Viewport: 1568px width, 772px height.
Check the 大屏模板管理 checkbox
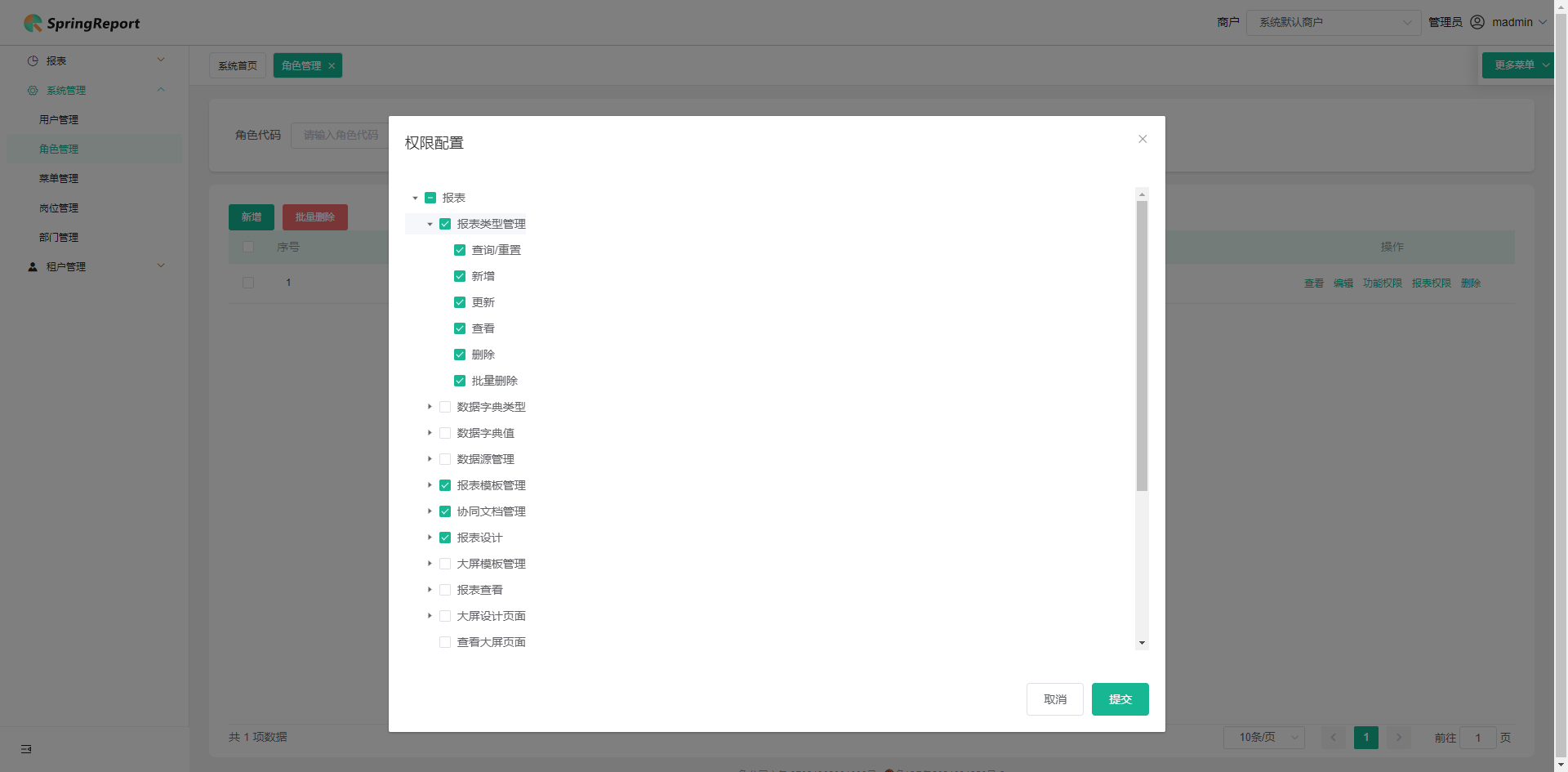(445, 564)
